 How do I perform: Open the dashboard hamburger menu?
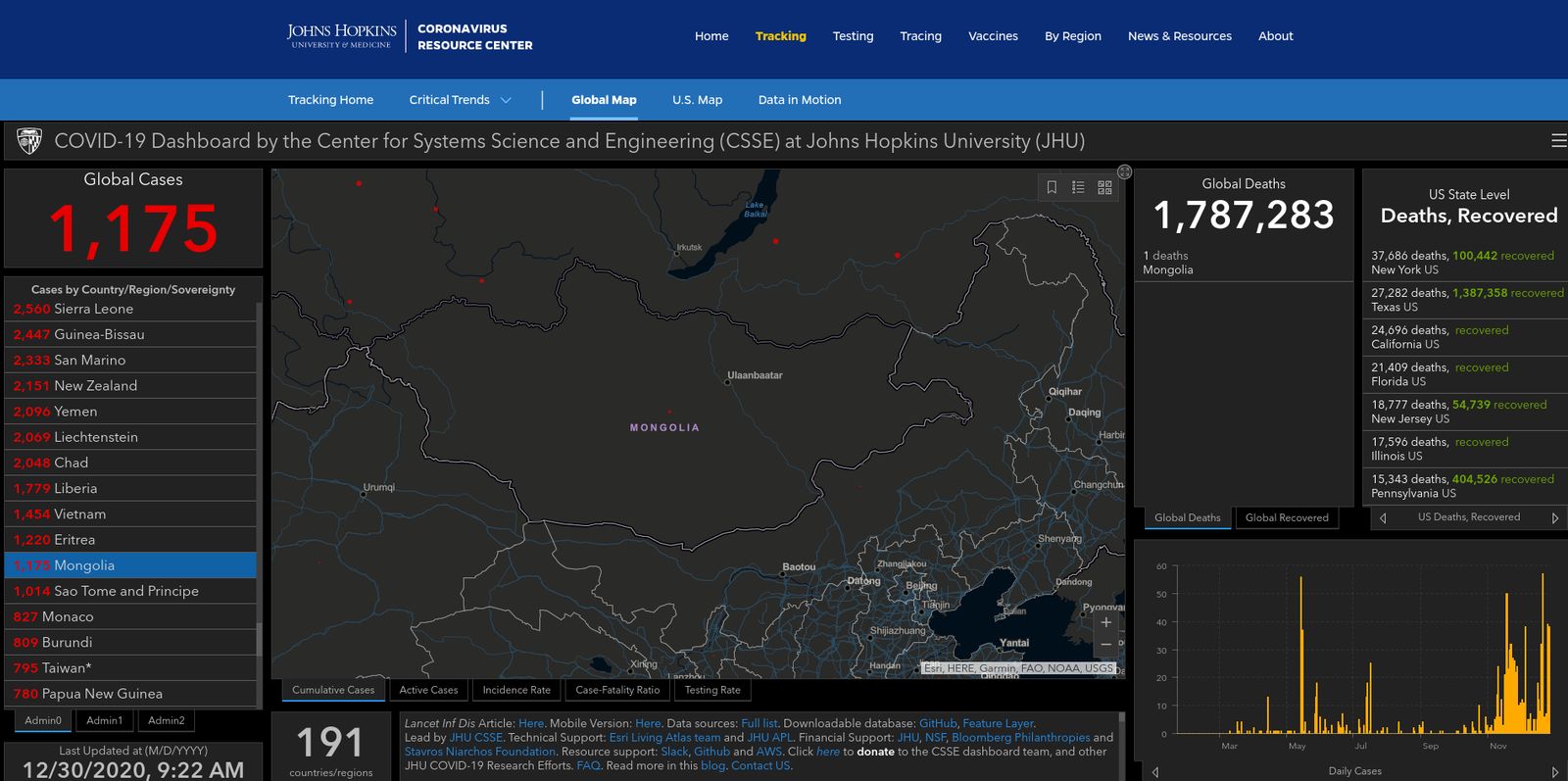1558,141
